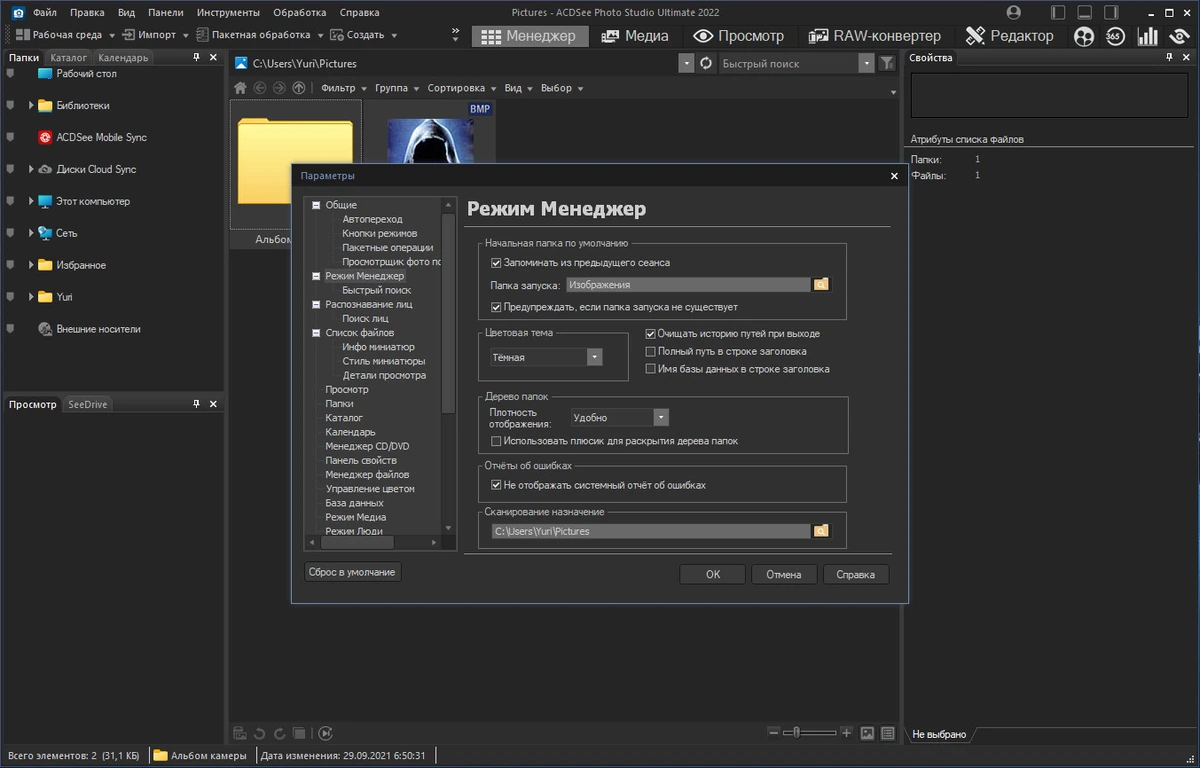Image resolution: width=1200 pixels, height=768 pixels.
Task: Go to Home folder icon
Action: pos(240,88)
